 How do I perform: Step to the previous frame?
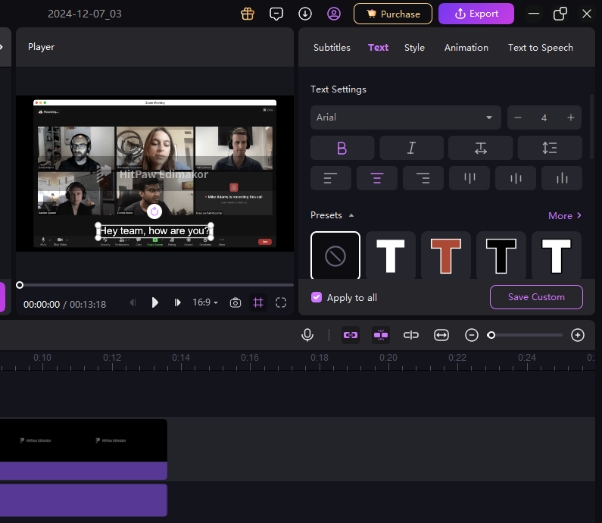click(x=133, y=303)
